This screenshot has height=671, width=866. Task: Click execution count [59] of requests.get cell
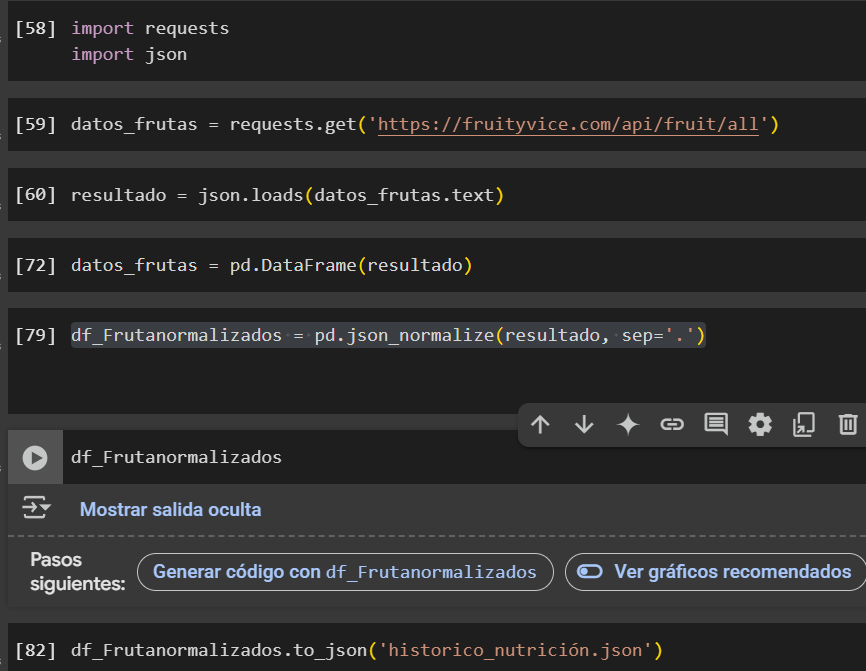tap(35, 124)
